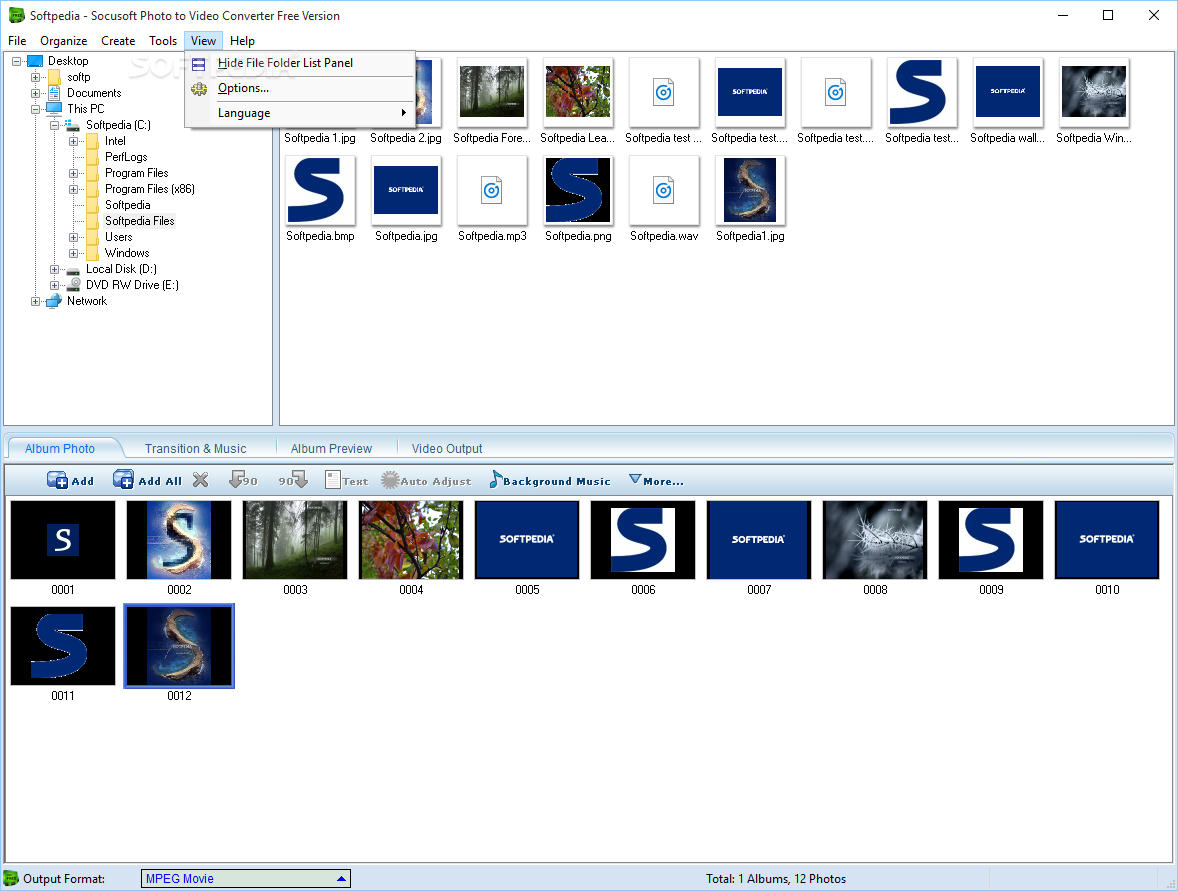Screen dimensions: 1178x891
Task: Collapse the This PC tree node
Action: [35, 109]
